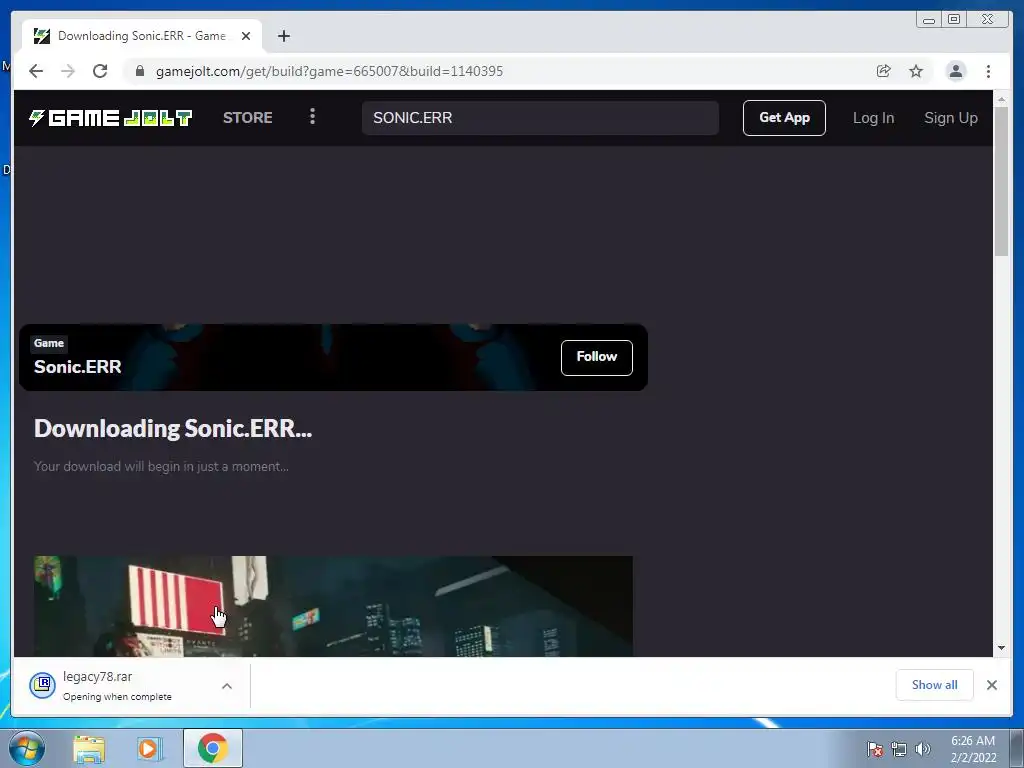The image size is (1024, 768).
Task: Click the taskbar clock showing 6:26 AM
Action: click(973, 749)
